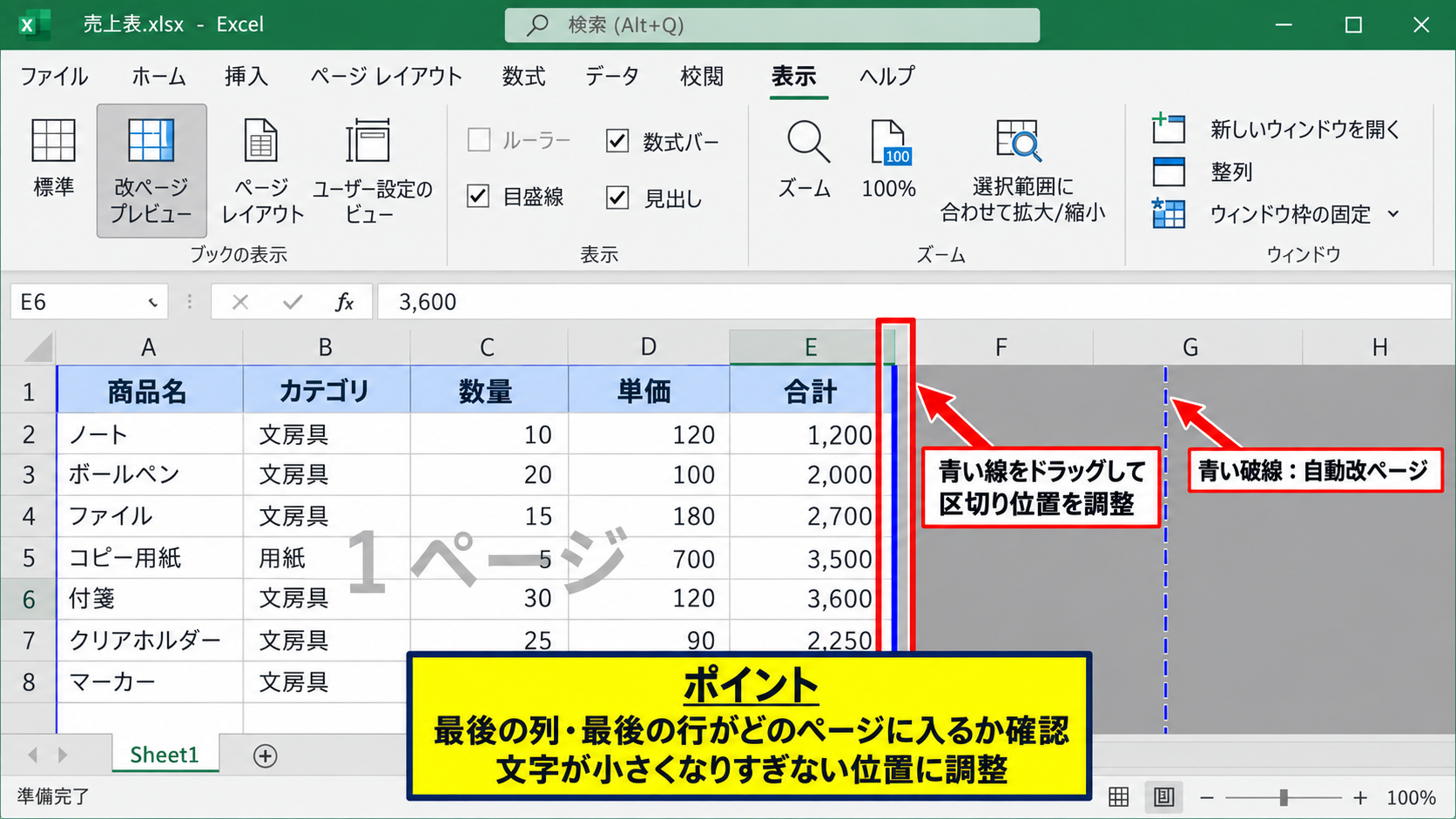Switch to normal view in status bar

pyautogui.click(x=1119, y=796)
